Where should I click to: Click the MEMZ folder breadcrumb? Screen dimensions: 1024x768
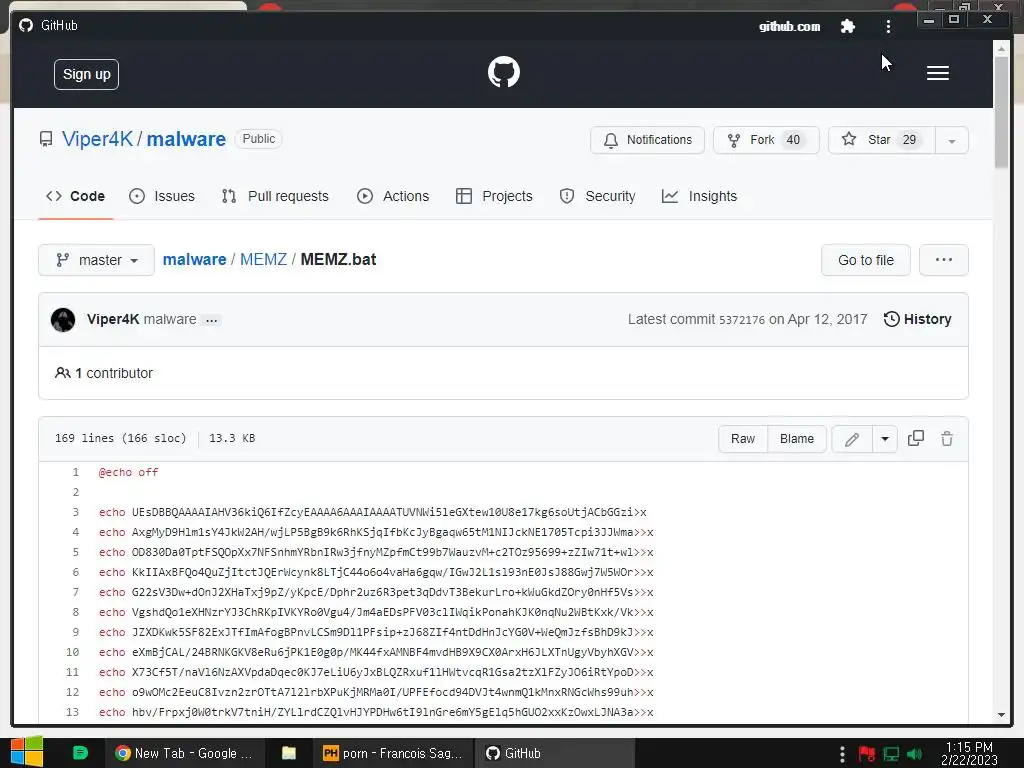(x=264, y=259)
